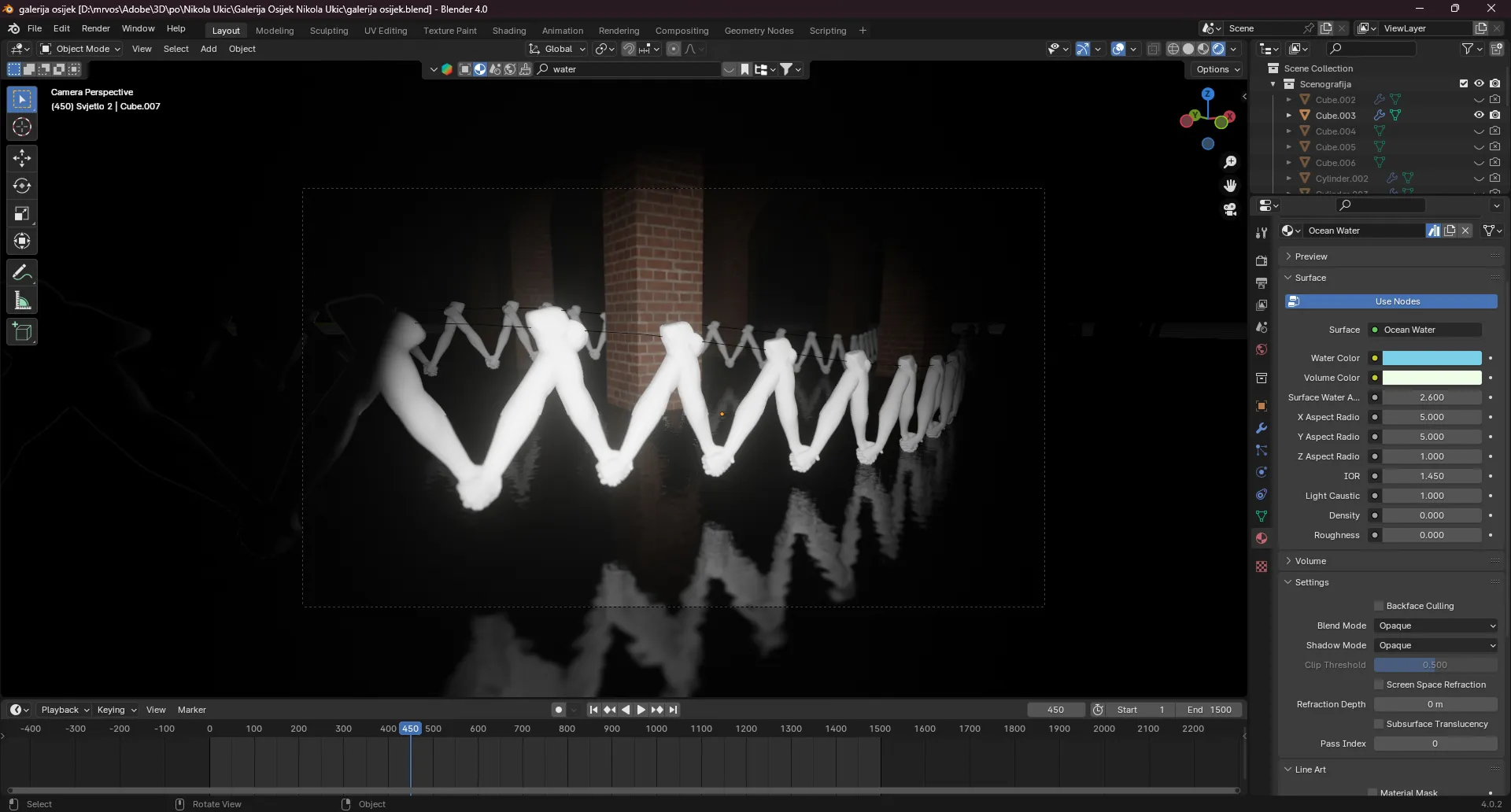Open the Playback dropdown in timeline
The image size is (1511, 812).
pyautogui.click(x=65, y=710)
